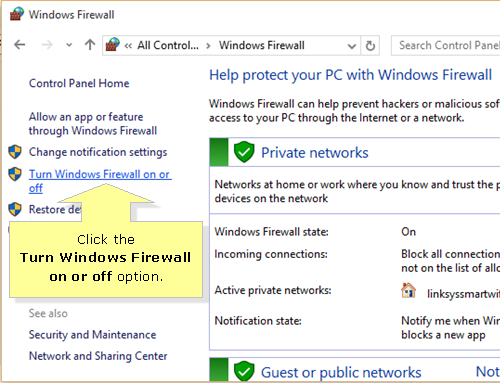500x383 pixels.
Task: Click the firewall icon in address bar
Action: point(113,45)
